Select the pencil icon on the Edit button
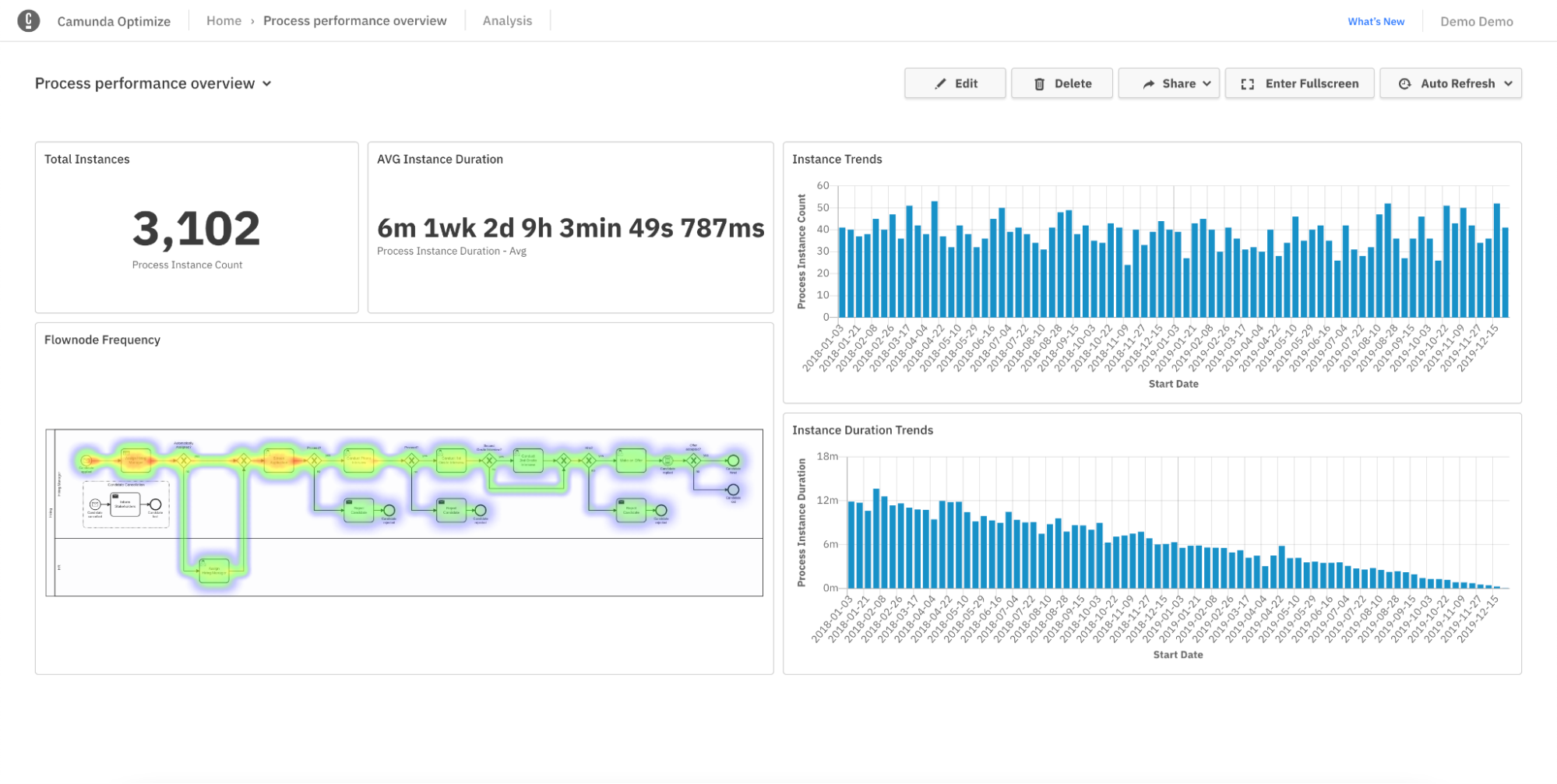 pos(940,83)
